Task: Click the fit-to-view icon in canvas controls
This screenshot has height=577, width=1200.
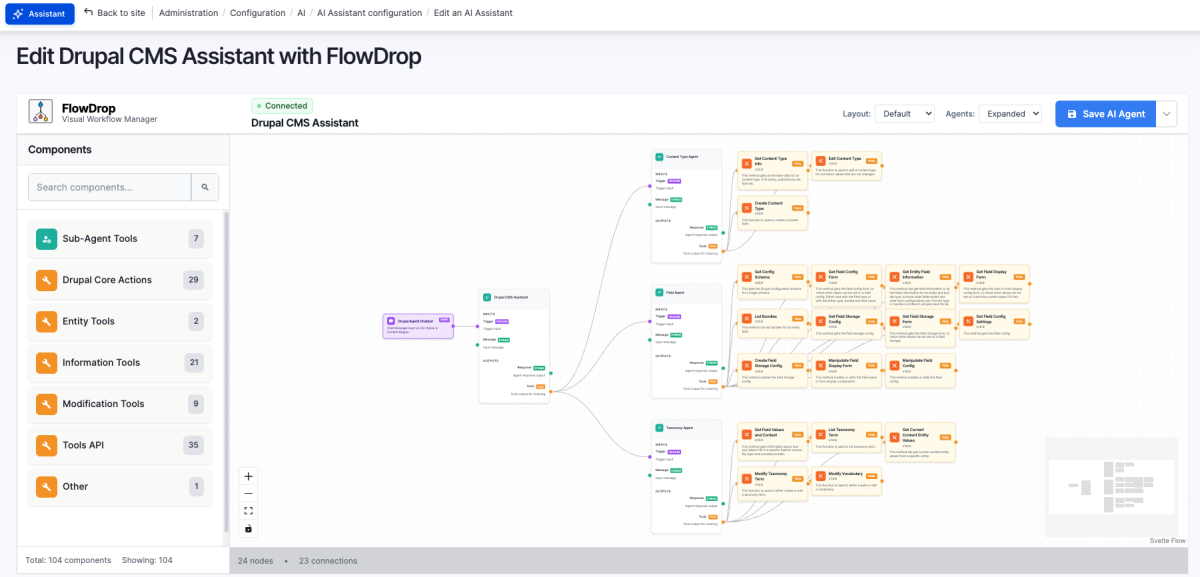Action: (248, 510)
